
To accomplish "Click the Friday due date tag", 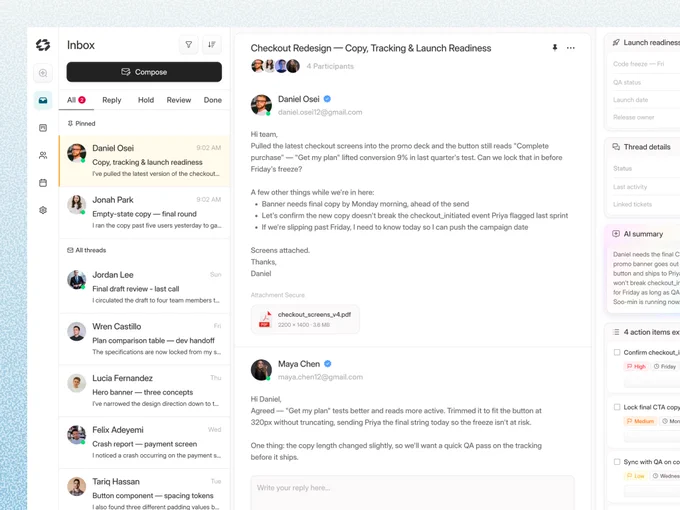I will click(x=665, y=366).
